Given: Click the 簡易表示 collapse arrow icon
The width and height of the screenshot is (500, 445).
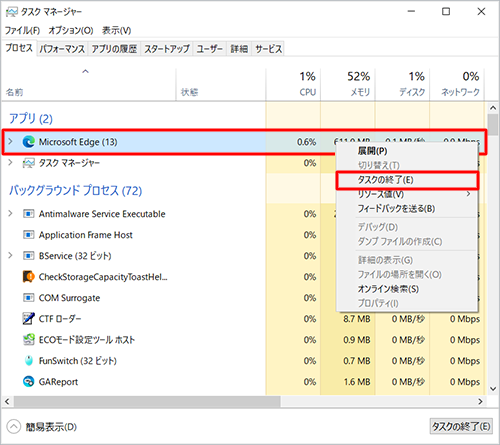Looking at the screenshot, I should coord(14,427).
